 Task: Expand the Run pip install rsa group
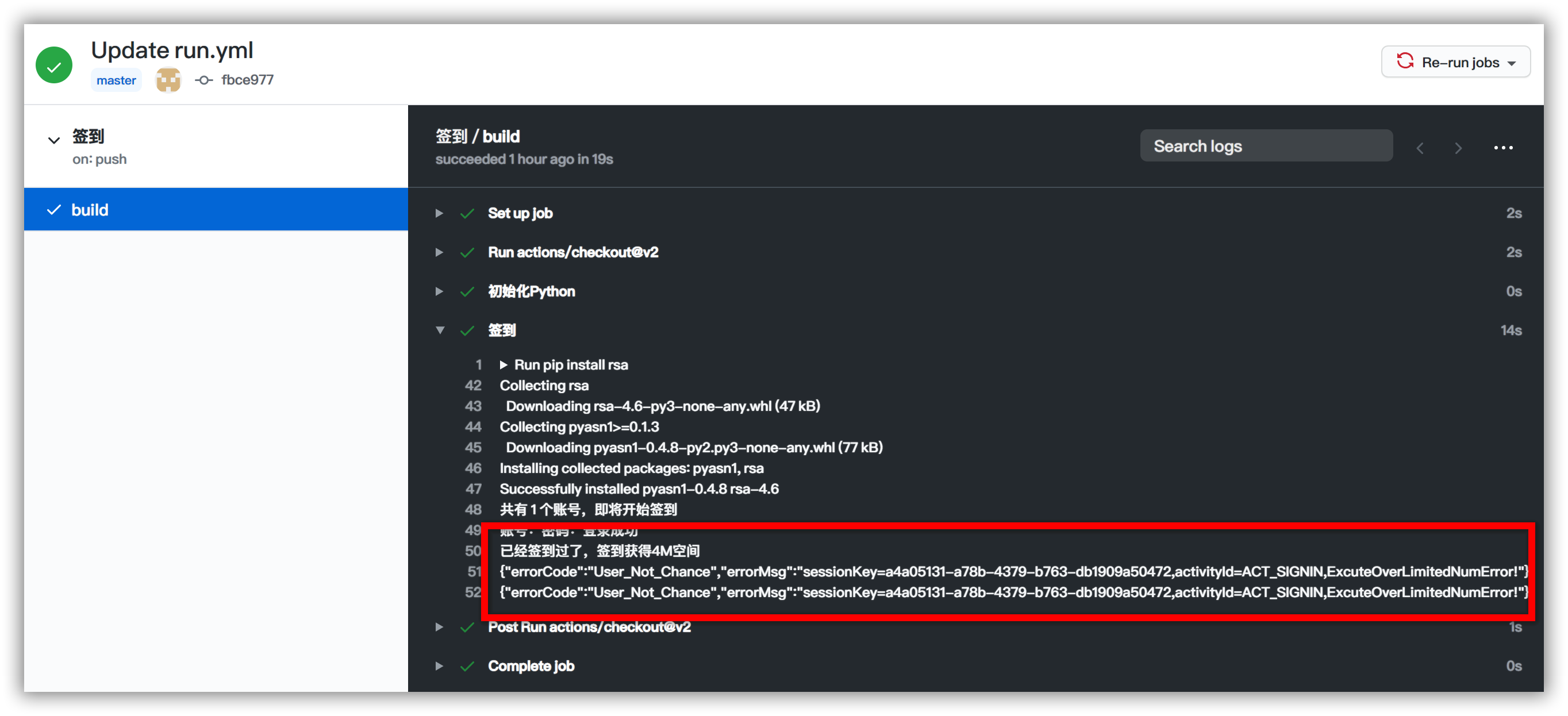[x=504, y=365]
